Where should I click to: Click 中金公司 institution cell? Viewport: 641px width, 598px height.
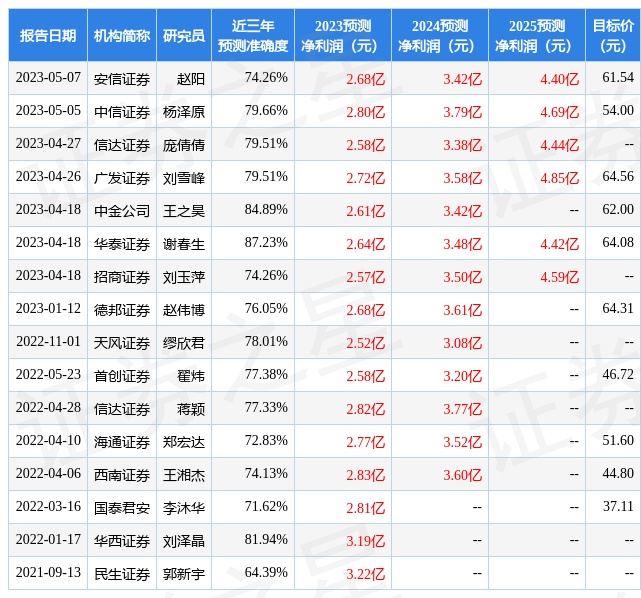pos(122,211)
